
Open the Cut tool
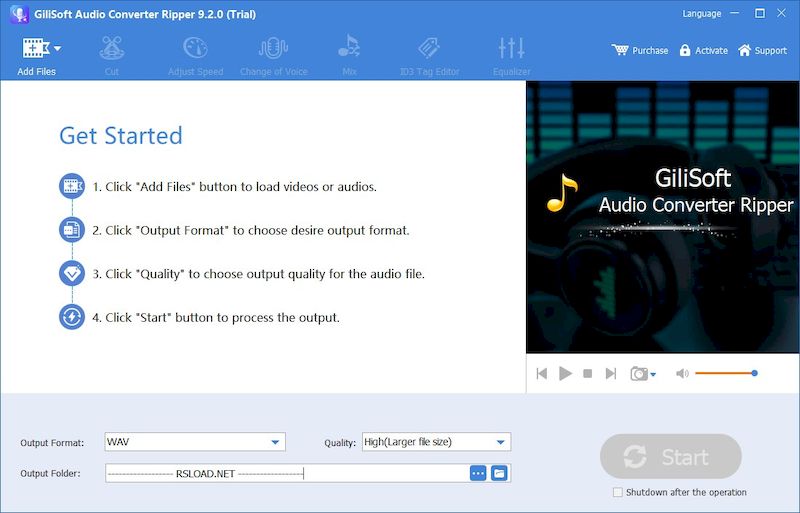(112, 48)
